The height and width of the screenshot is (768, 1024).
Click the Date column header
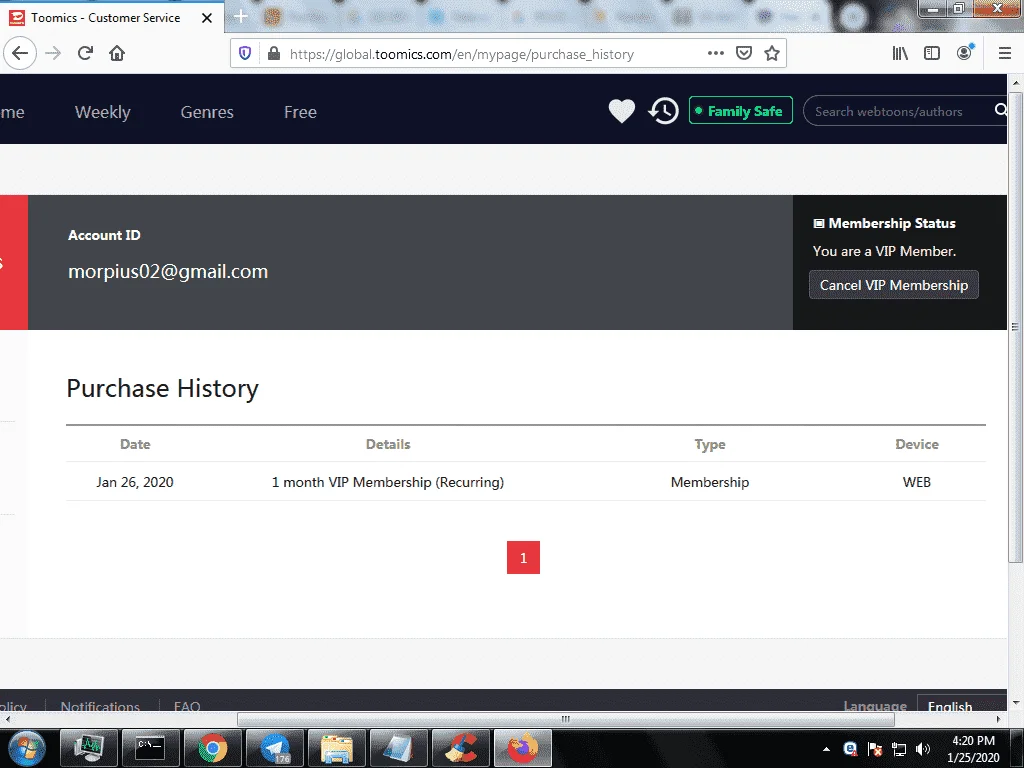135,444
